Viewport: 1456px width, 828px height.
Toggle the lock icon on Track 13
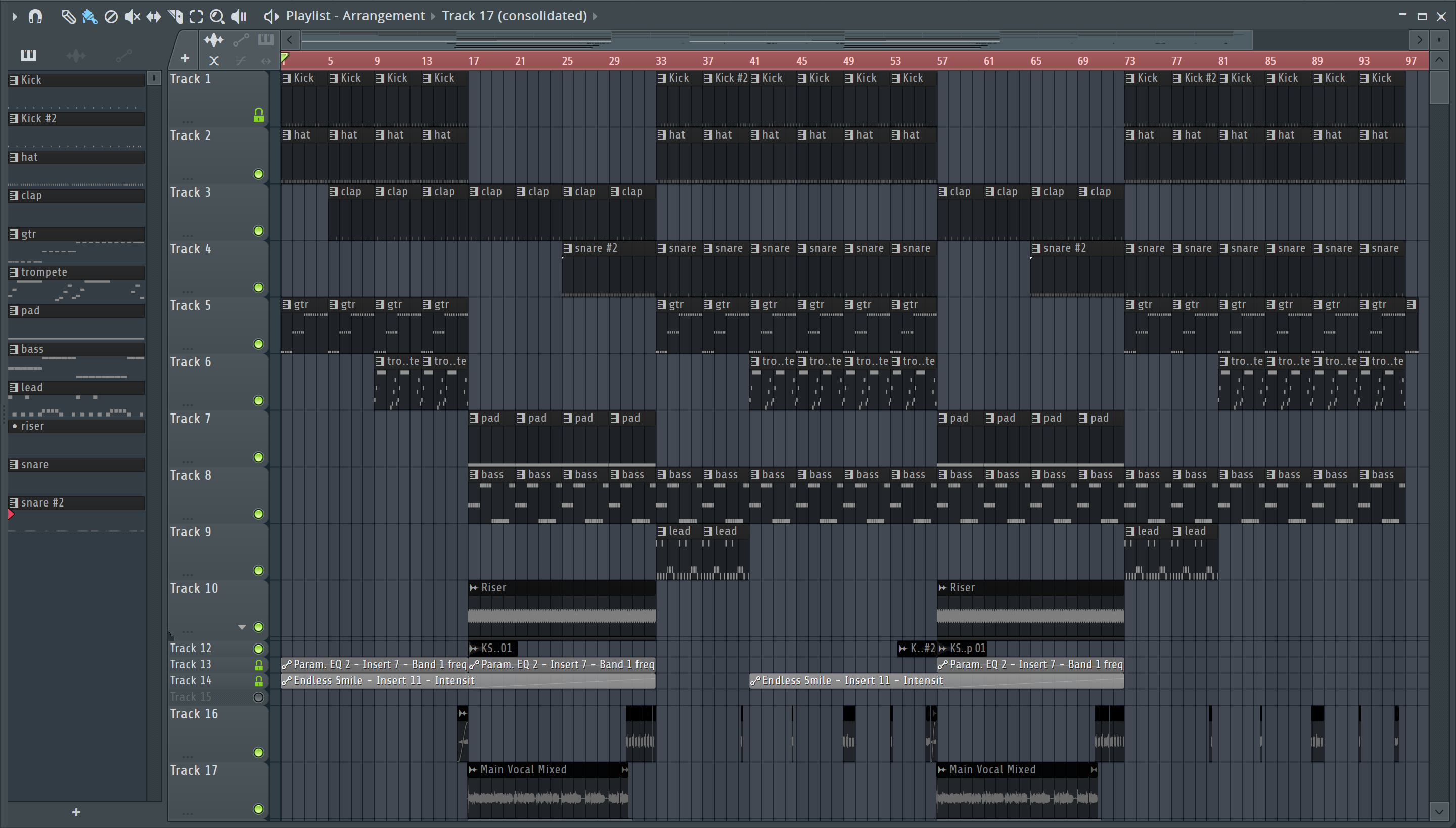coord(258,665)
